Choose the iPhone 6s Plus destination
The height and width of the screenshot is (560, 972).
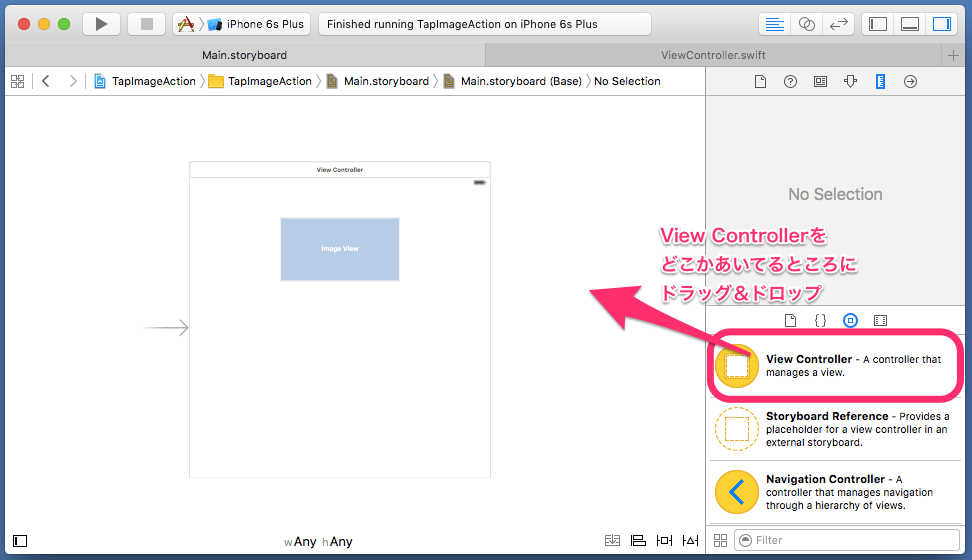pos(258,24)
